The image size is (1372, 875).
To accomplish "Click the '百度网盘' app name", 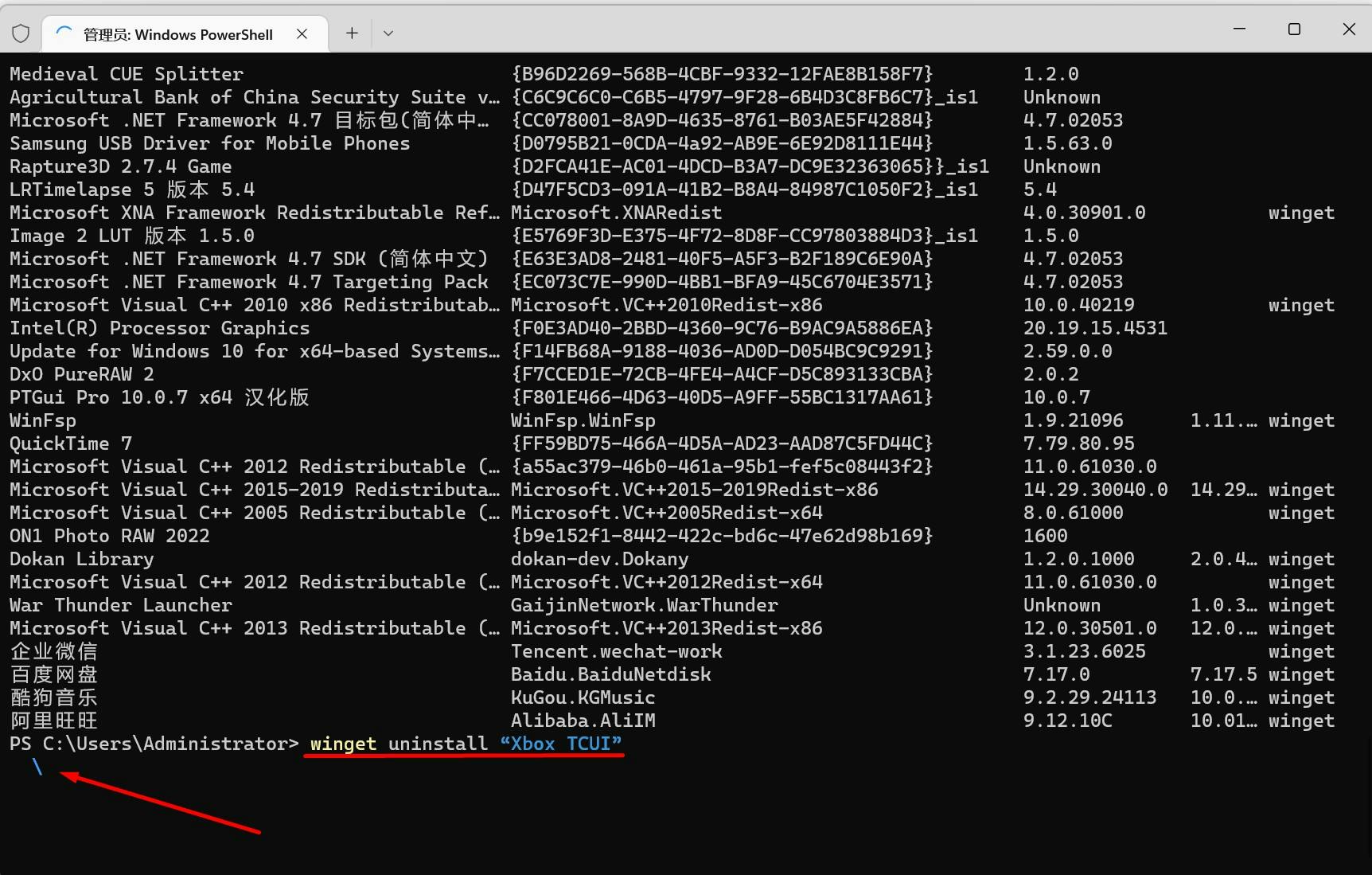I will (54, 674).
